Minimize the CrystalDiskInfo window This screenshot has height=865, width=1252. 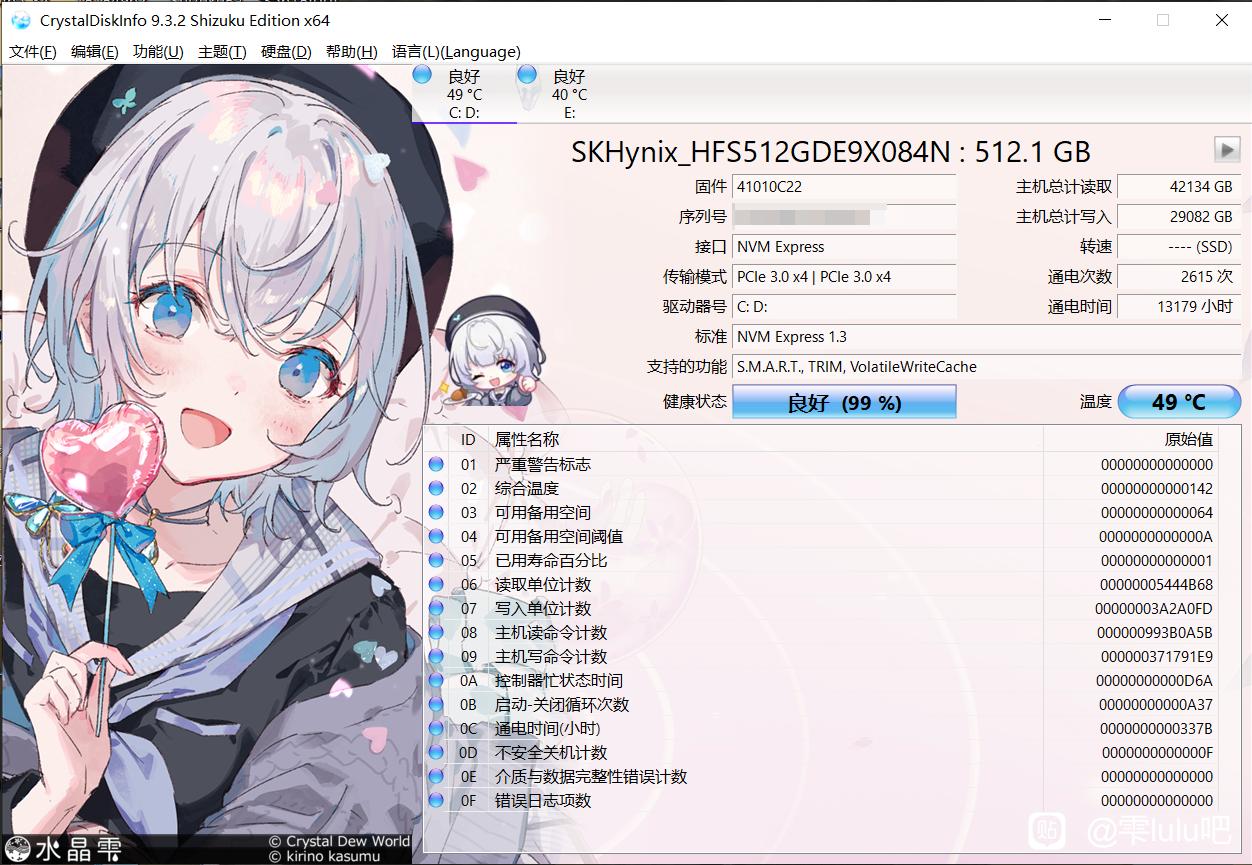pyautogui.click(x=1105, y=20)
